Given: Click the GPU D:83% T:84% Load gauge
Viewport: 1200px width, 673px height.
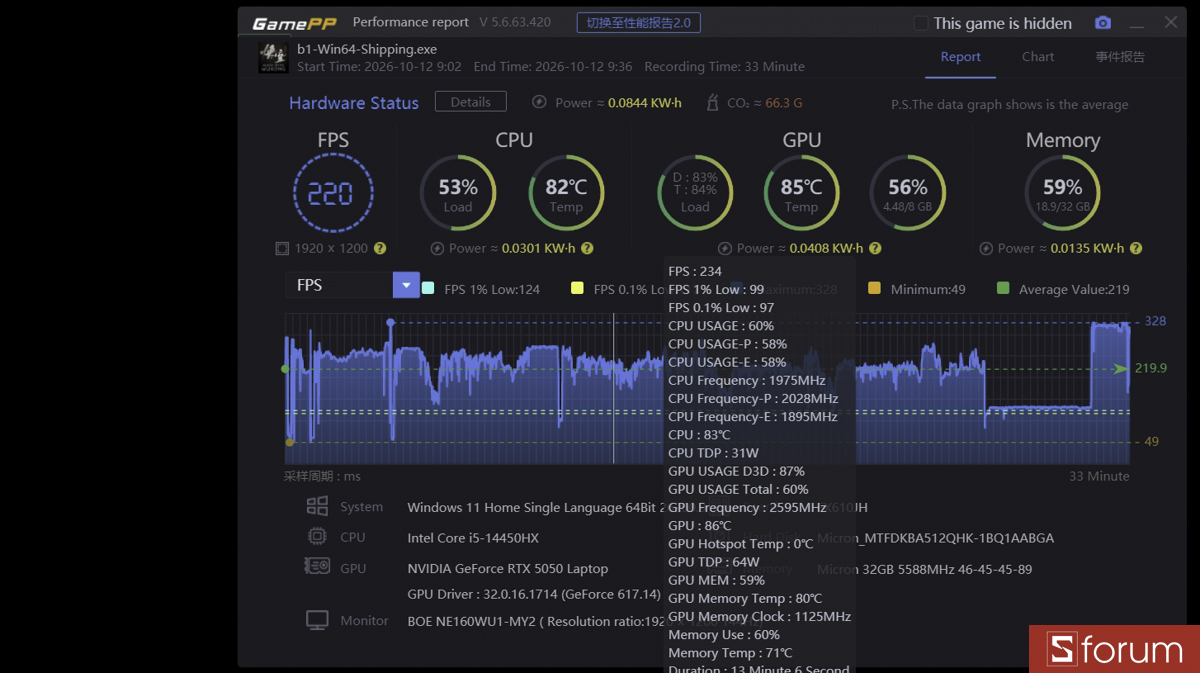Looking at the screenshot, I should click(x=695, y=193).
